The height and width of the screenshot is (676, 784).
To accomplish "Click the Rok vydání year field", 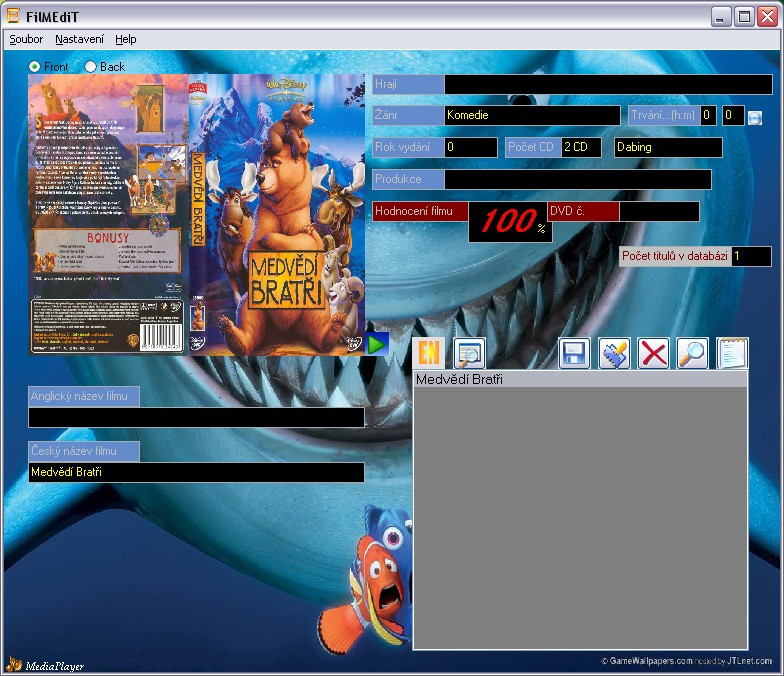I will pyautogui.click(x=470, y=148).
